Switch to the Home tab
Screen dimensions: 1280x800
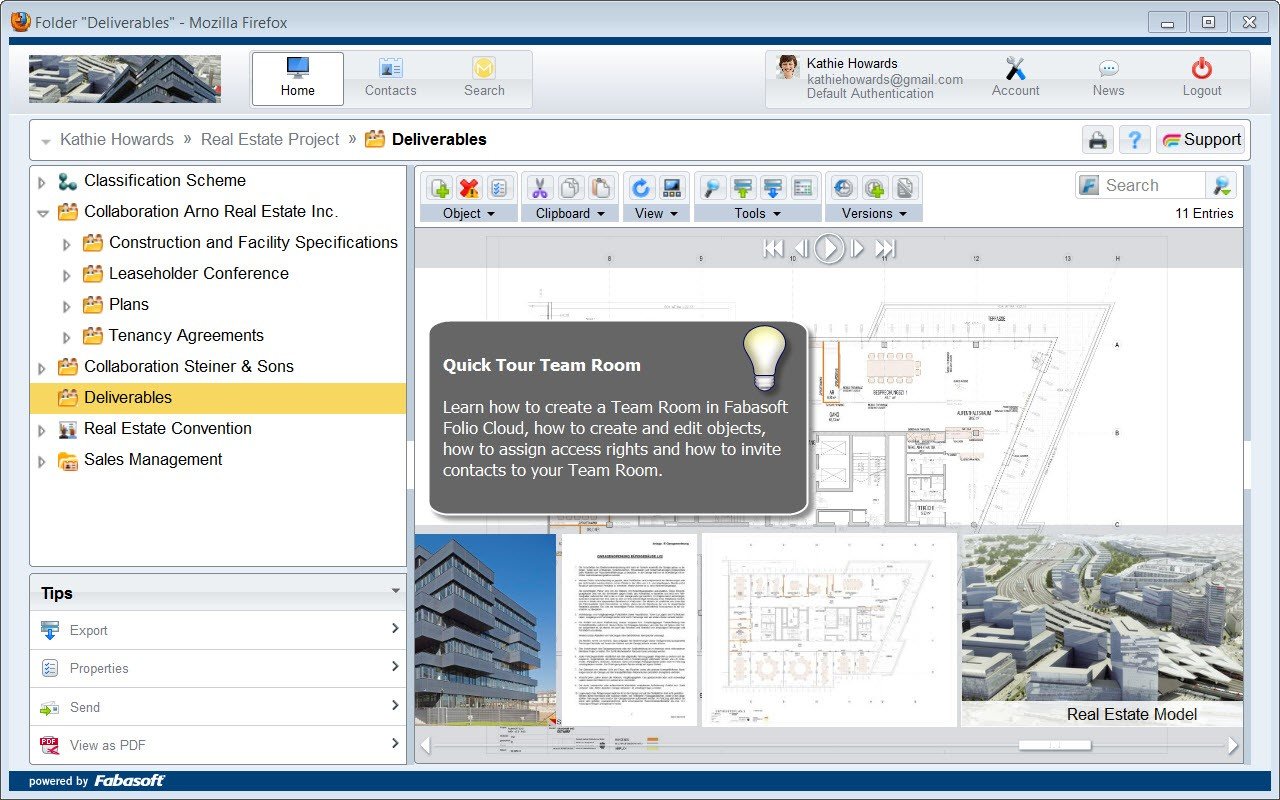click(x=297, y=79)
